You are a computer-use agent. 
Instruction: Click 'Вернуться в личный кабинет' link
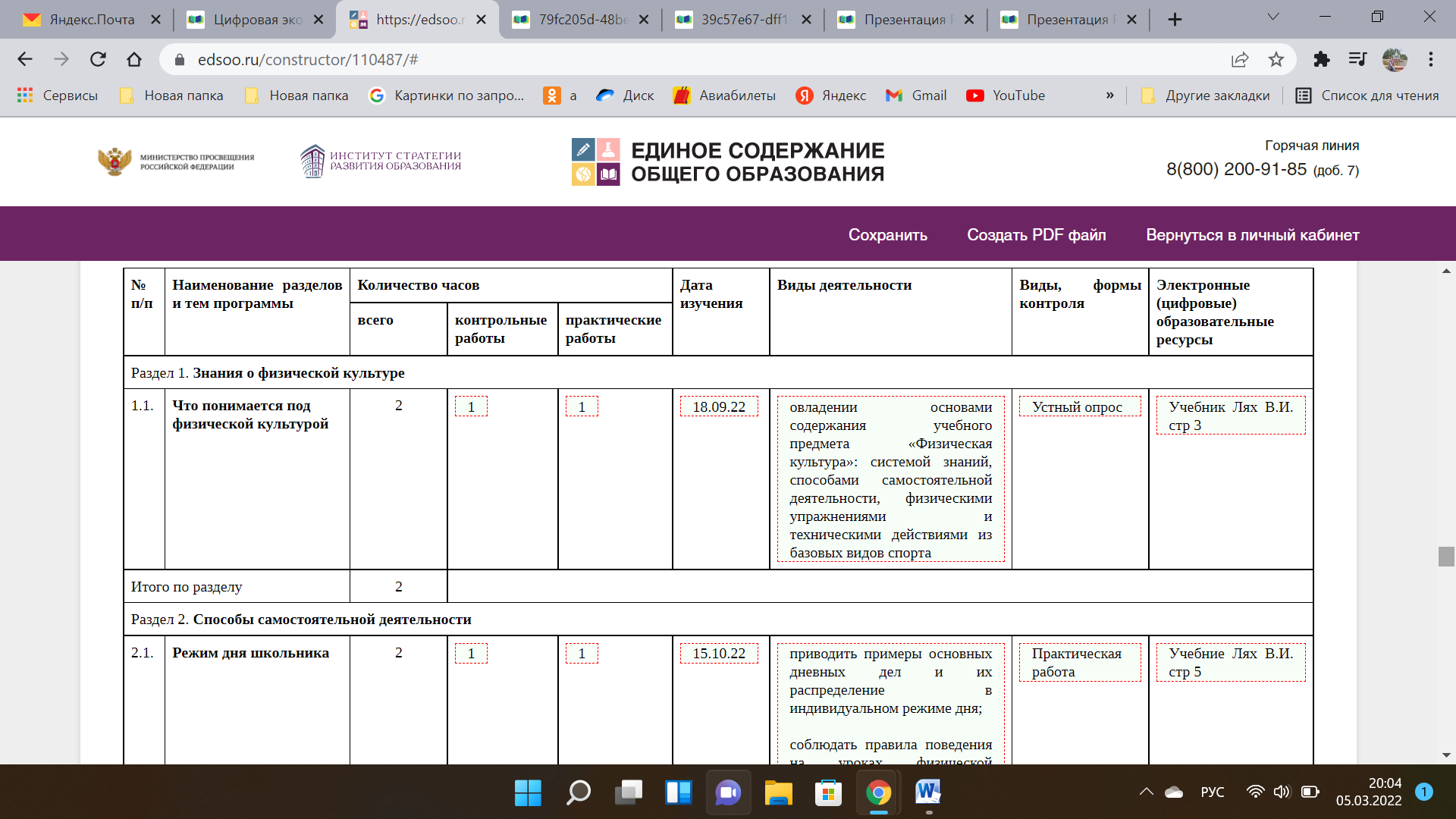[x=1252, y=233]
